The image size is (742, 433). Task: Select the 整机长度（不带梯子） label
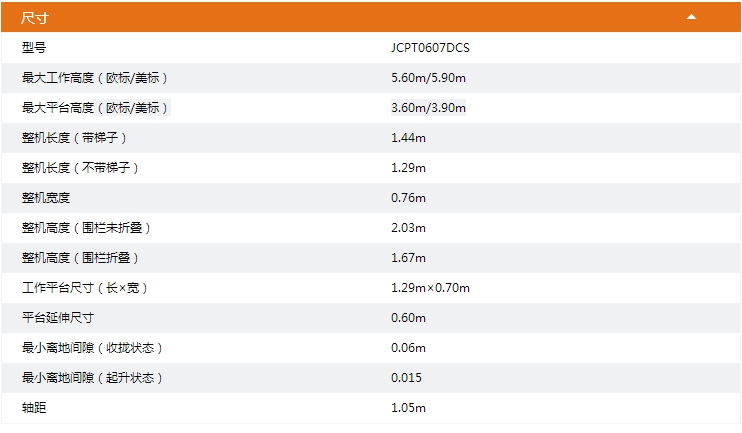click(x=80, y=168)
